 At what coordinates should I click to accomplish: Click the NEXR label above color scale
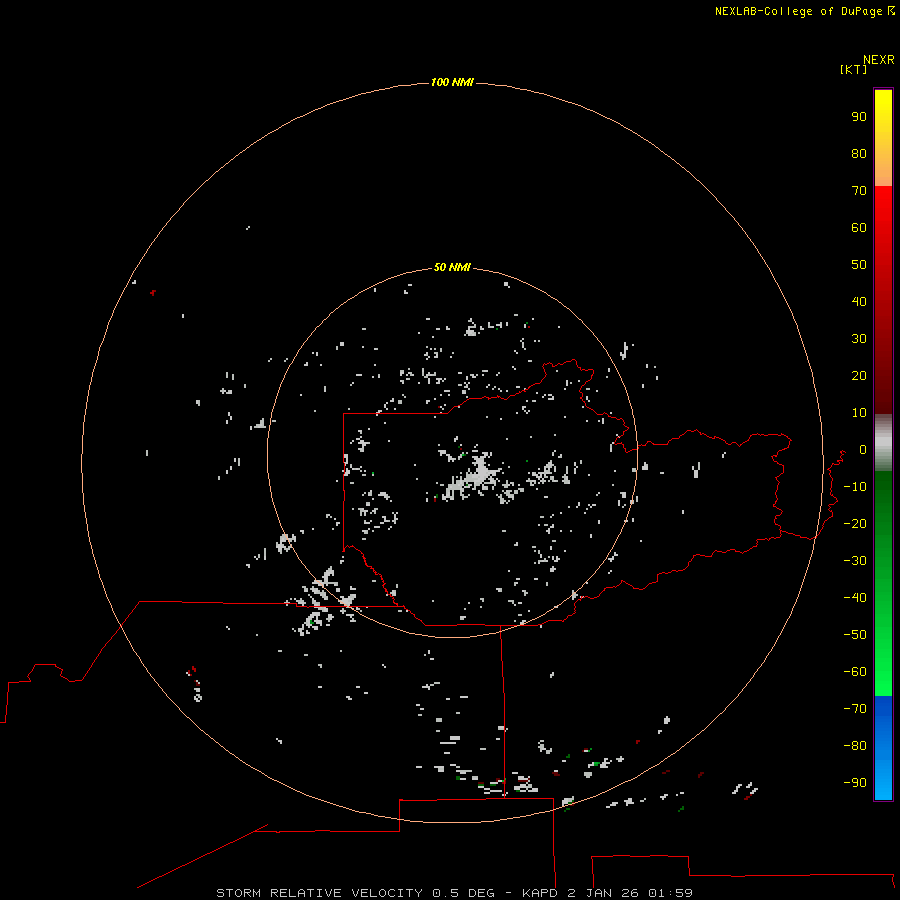[878, 60]
